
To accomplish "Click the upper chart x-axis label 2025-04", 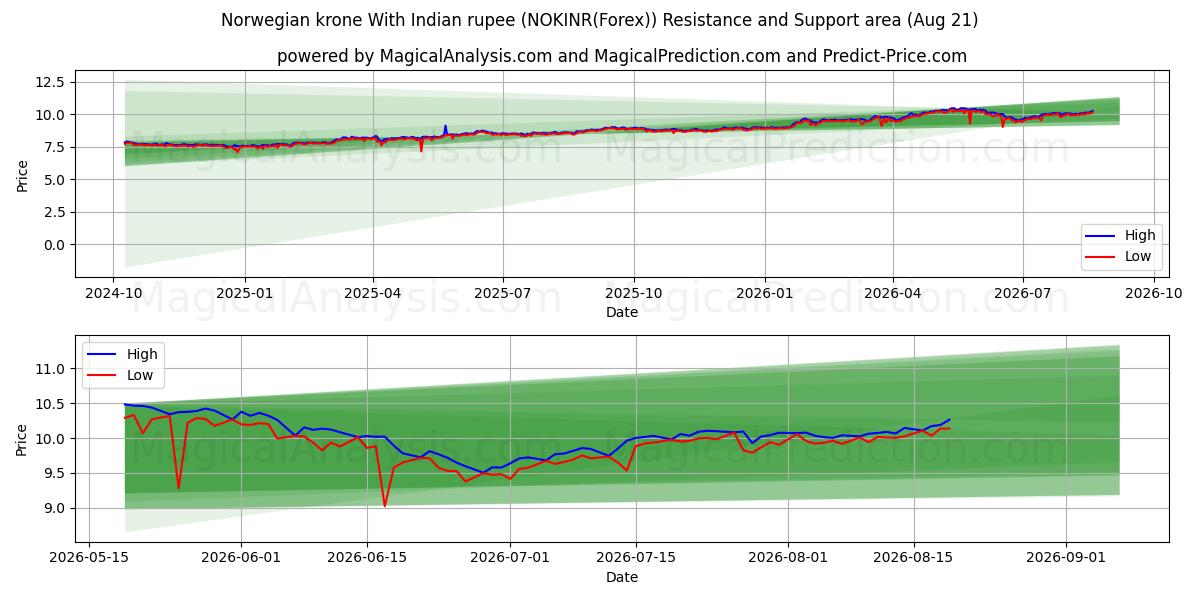I will (373, 292).
